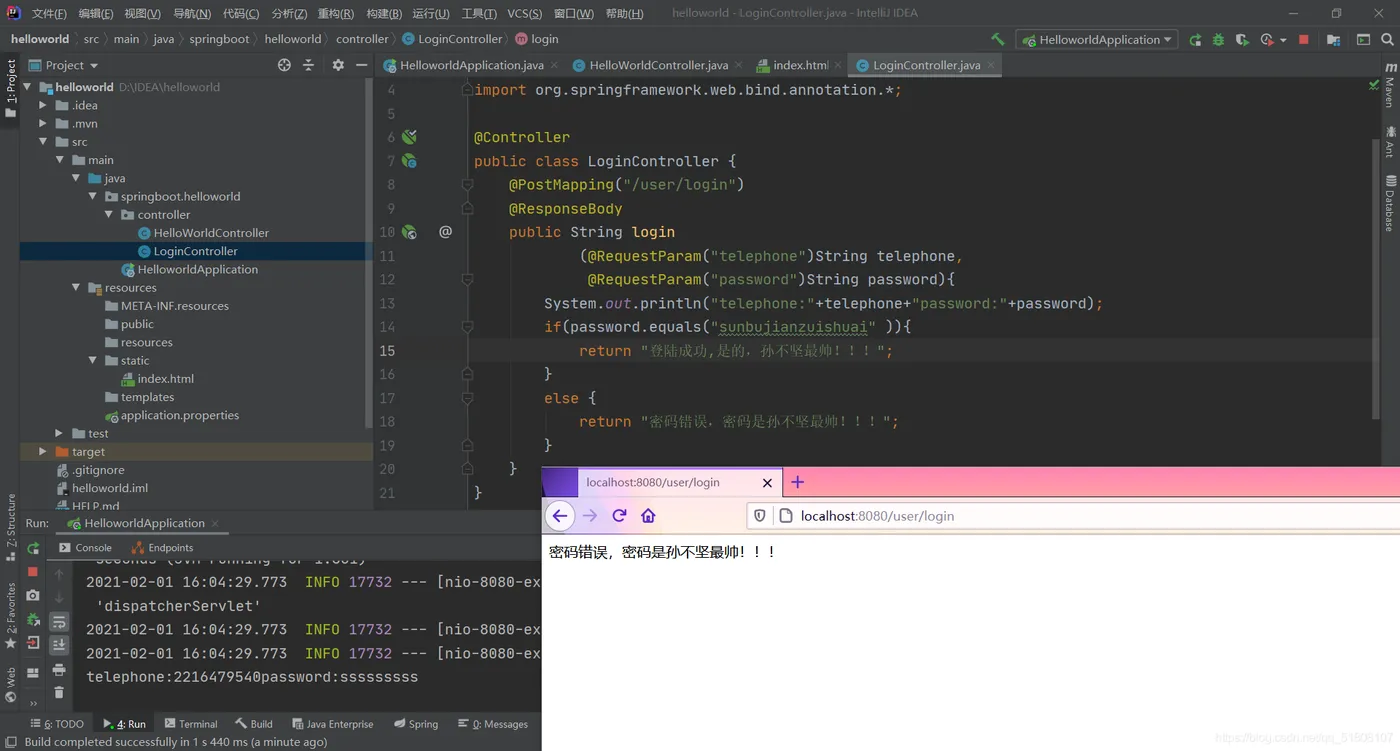Open index.html in project tree
Viewport: 1400px width, 751px height.
166,379
